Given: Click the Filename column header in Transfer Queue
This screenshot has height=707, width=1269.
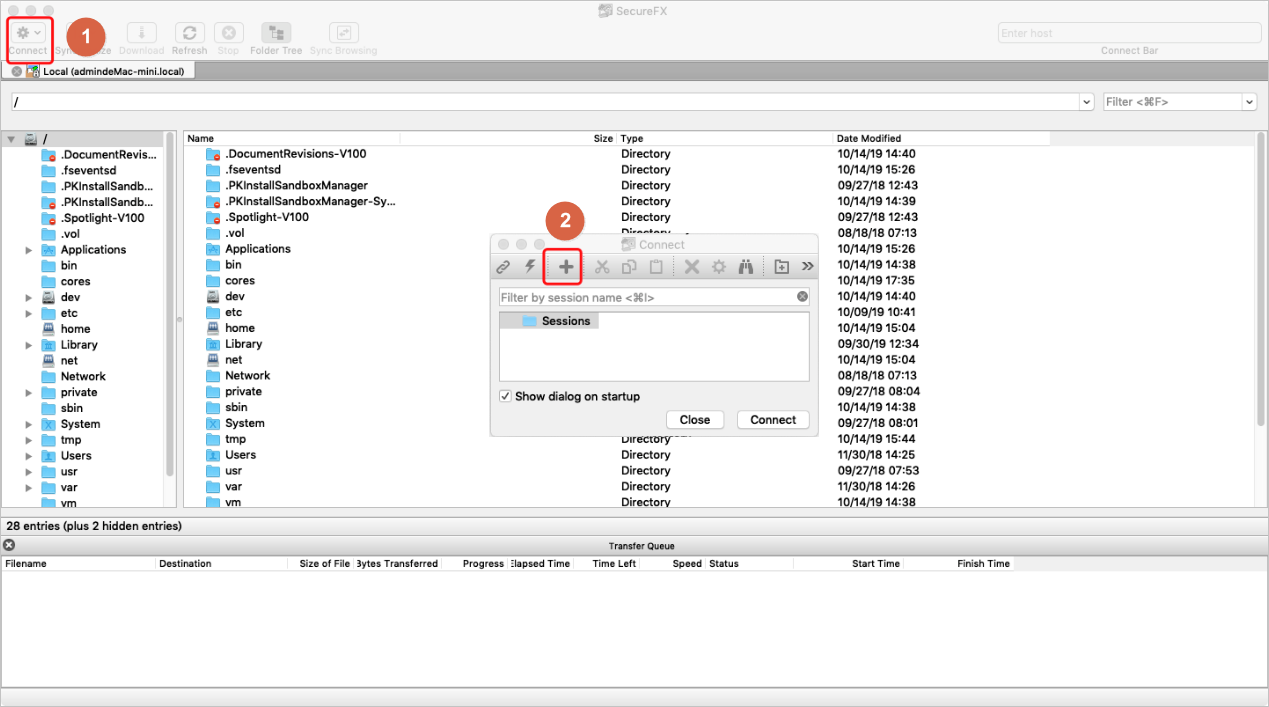Looking at the screenshot, I should (79, 564).
